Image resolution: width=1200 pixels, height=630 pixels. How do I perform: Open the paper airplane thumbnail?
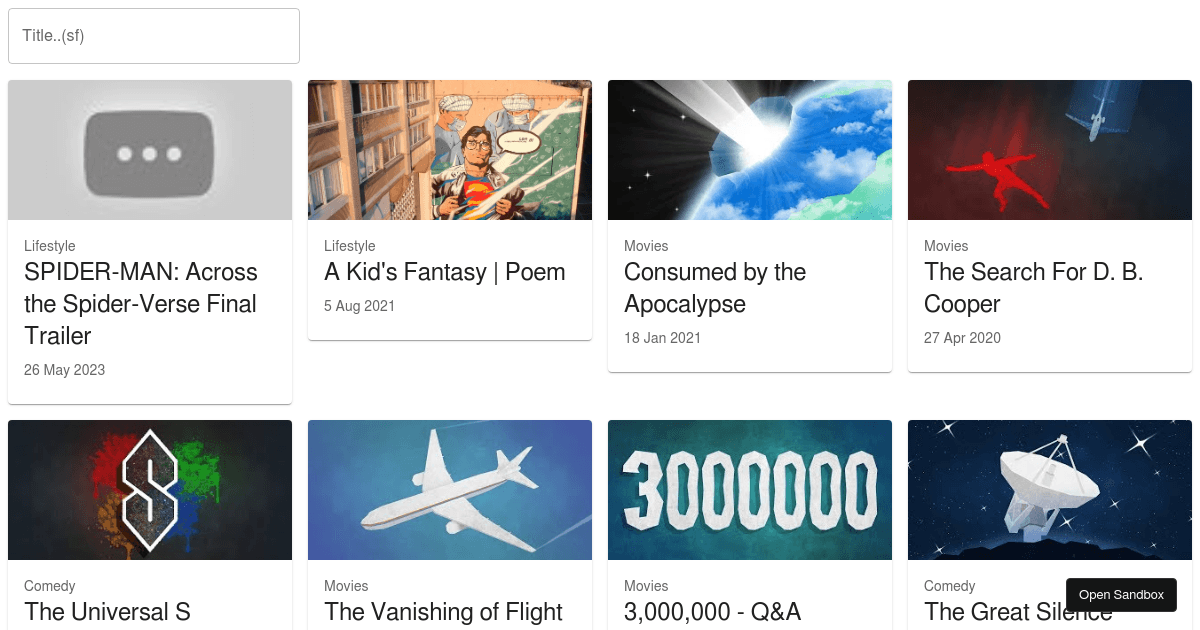[450, 490]
